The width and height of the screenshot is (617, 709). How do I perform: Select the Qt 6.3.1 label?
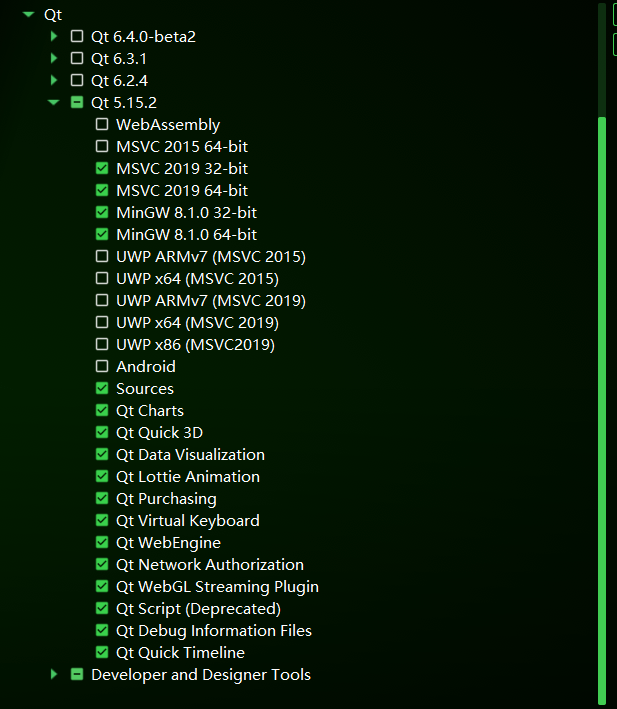[x=119, y=59]
